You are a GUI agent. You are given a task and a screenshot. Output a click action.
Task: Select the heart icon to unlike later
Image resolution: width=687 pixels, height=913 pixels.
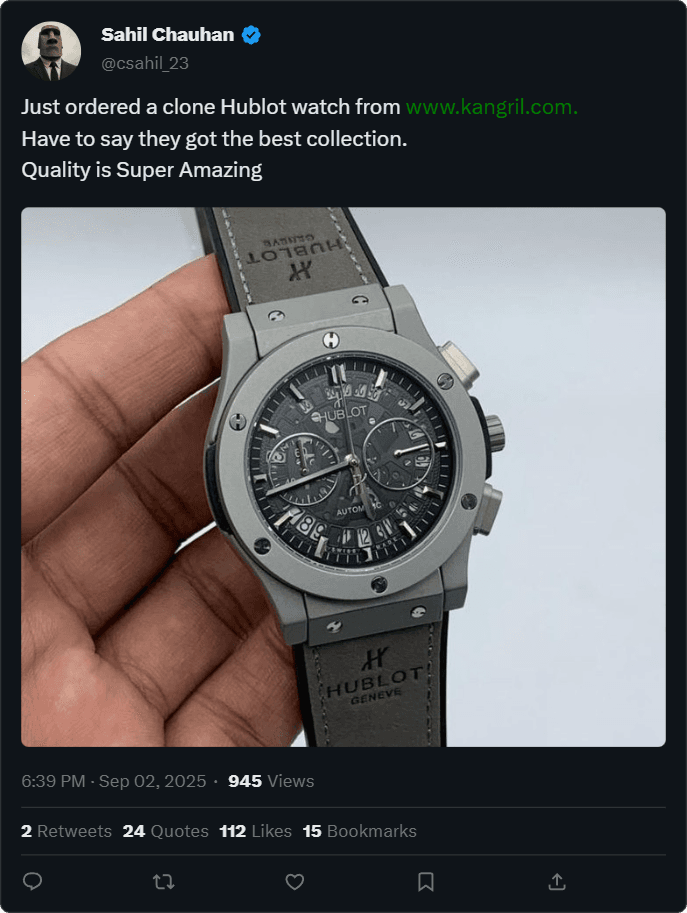(x=294, y=881)
